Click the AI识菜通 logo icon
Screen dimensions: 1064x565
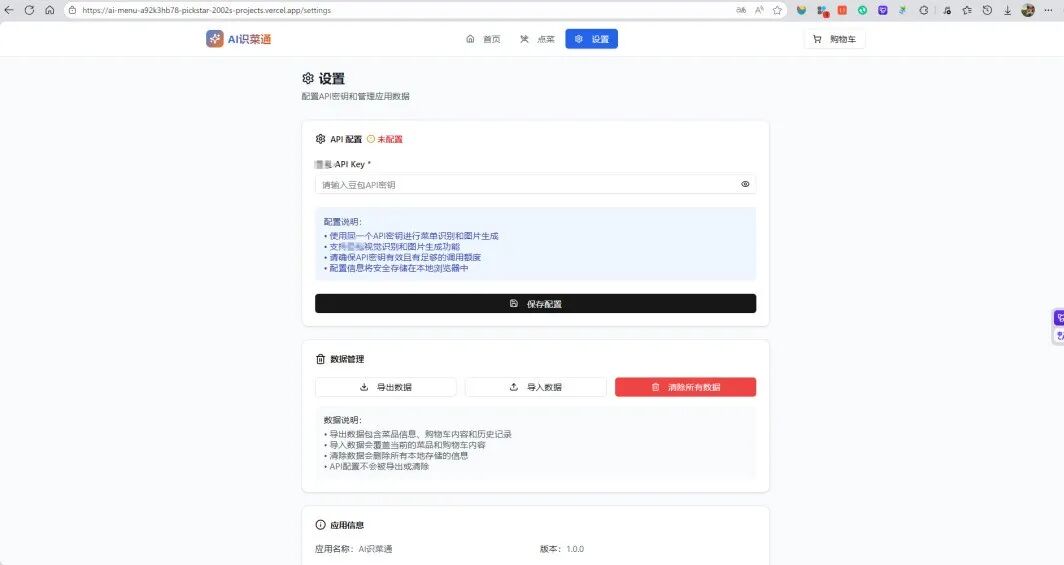[x=214, y=39]
